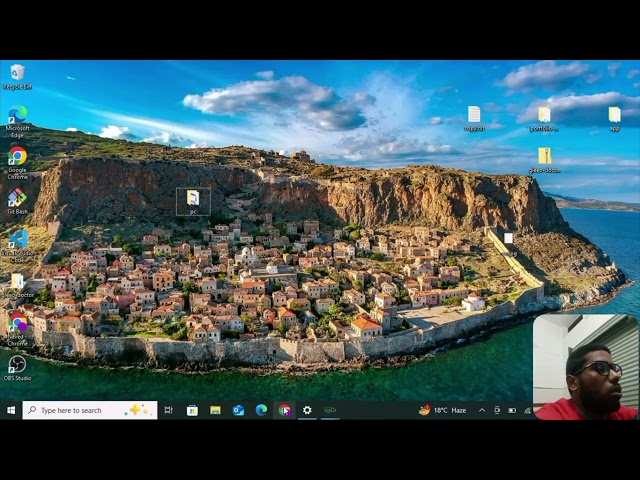Show hidden system tray icons chevron
The image size is (640, 480).
(x=482, y=410)
